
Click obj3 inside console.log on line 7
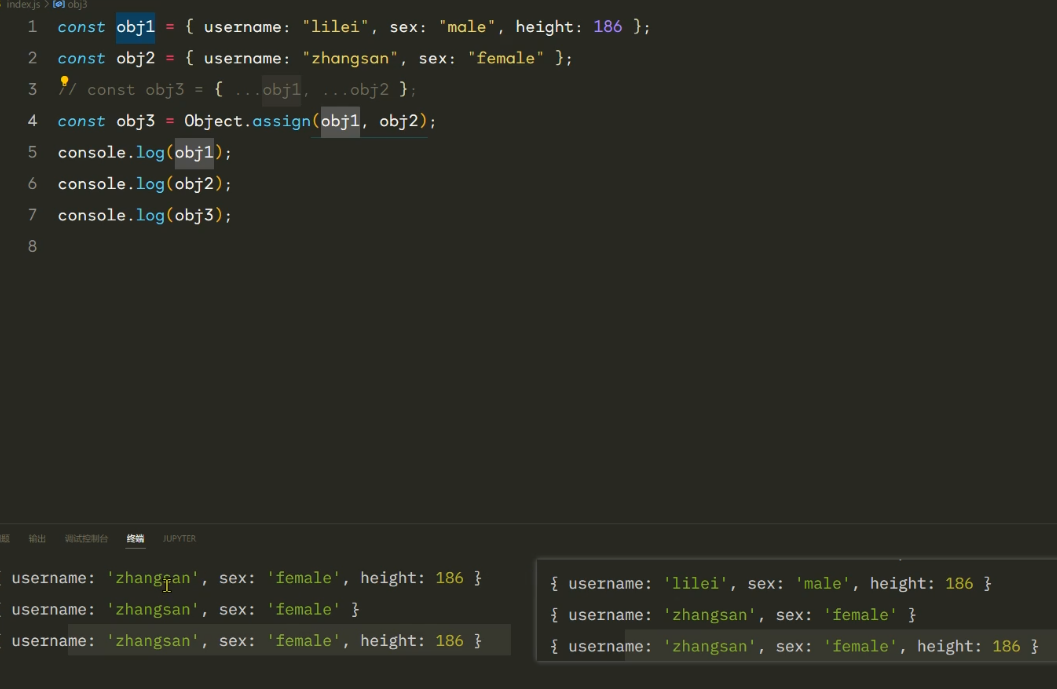[194, 215]
